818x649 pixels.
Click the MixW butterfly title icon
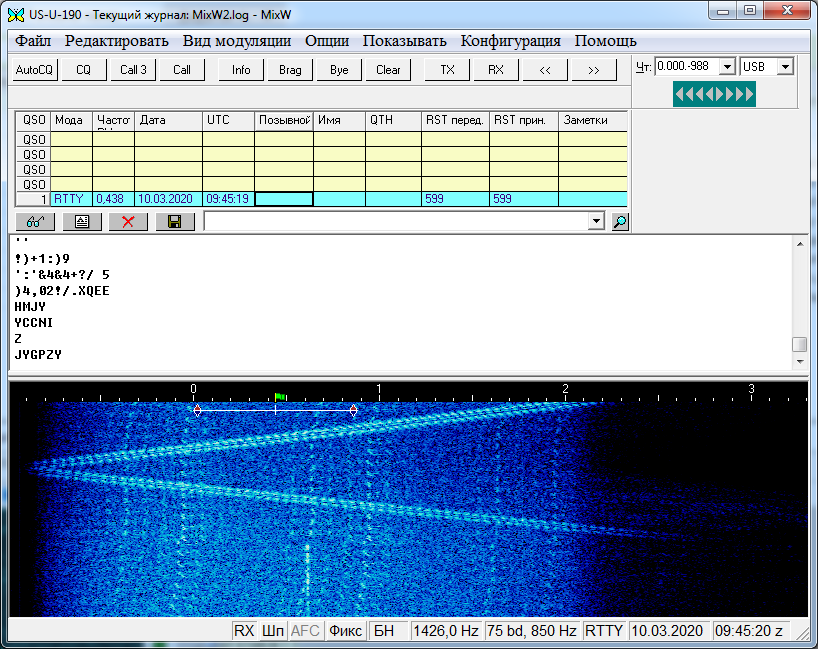[16, 15]
